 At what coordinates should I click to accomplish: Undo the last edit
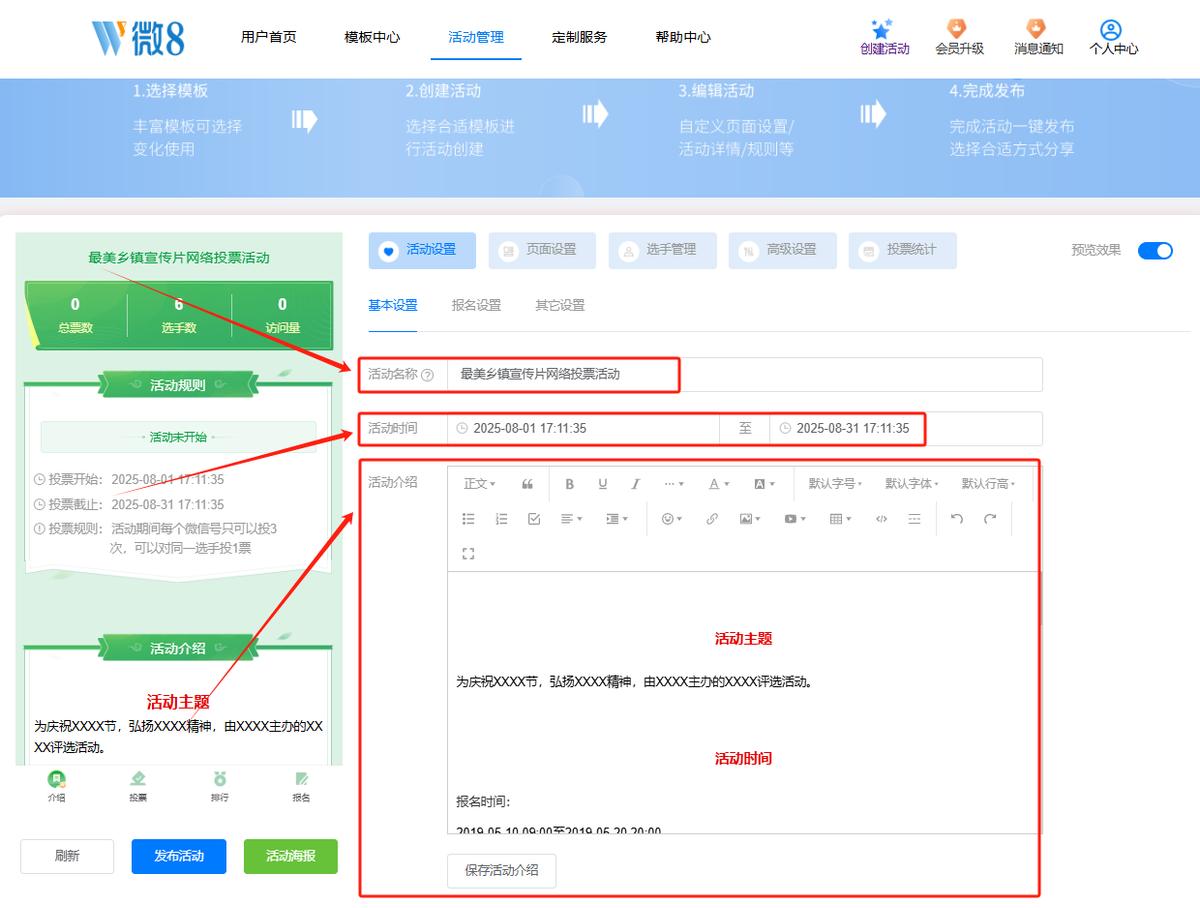(957, 519)
